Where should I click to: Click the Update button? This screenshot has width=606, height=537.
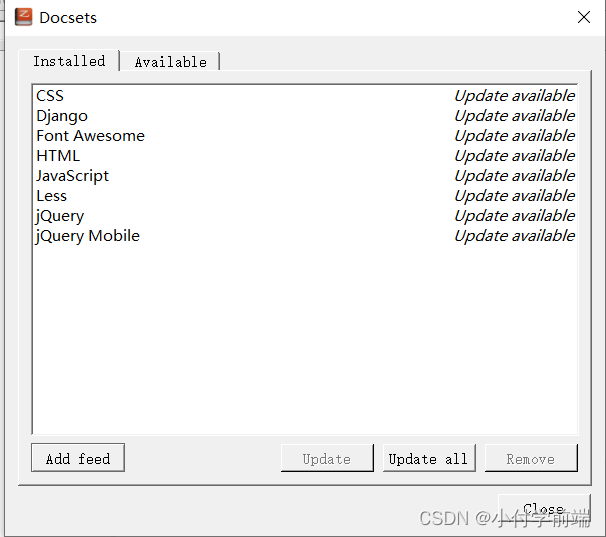(x=327, y=459)
